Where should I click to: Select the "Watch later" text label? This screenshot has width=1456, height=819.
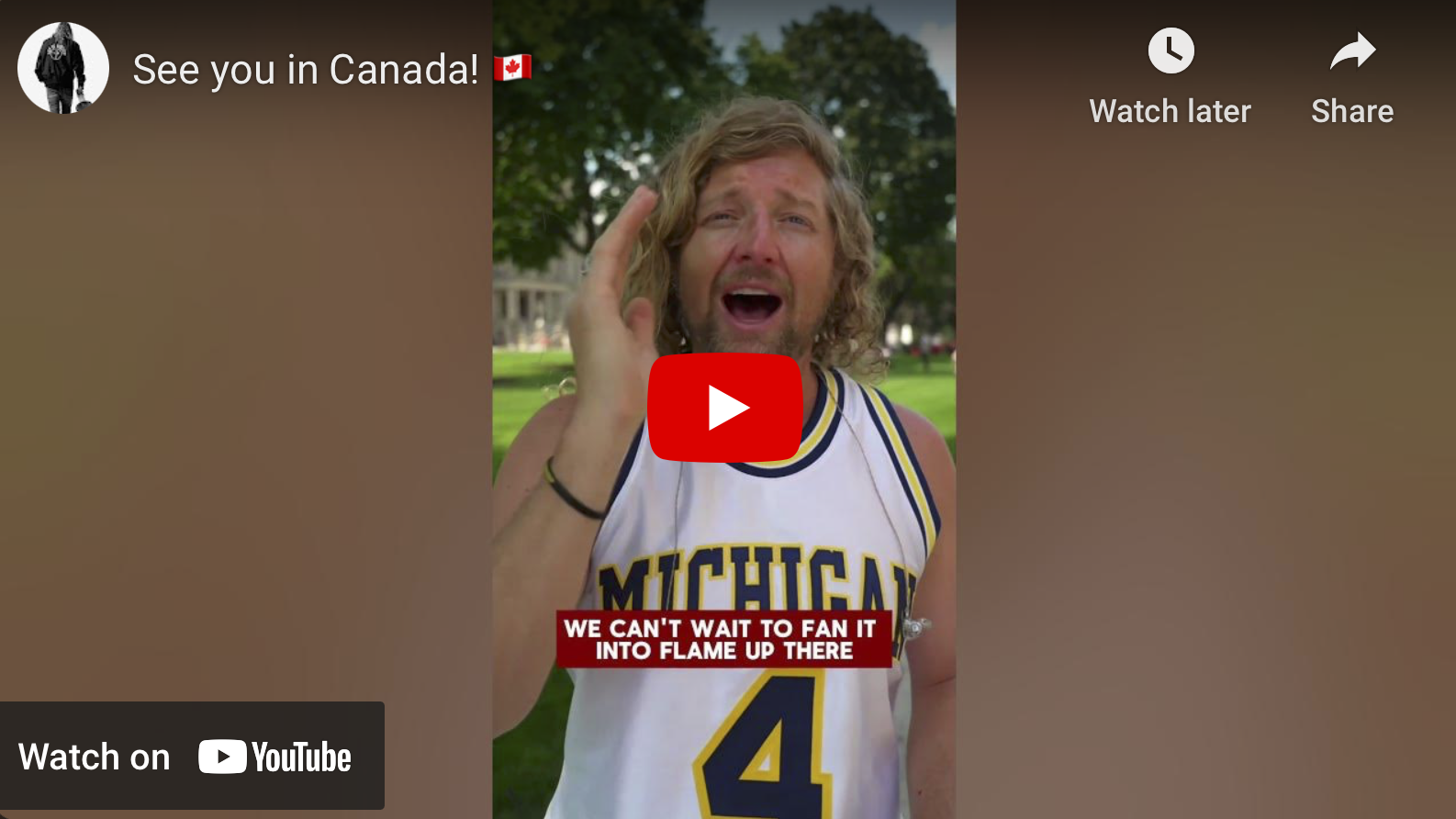click(1170, 111)
